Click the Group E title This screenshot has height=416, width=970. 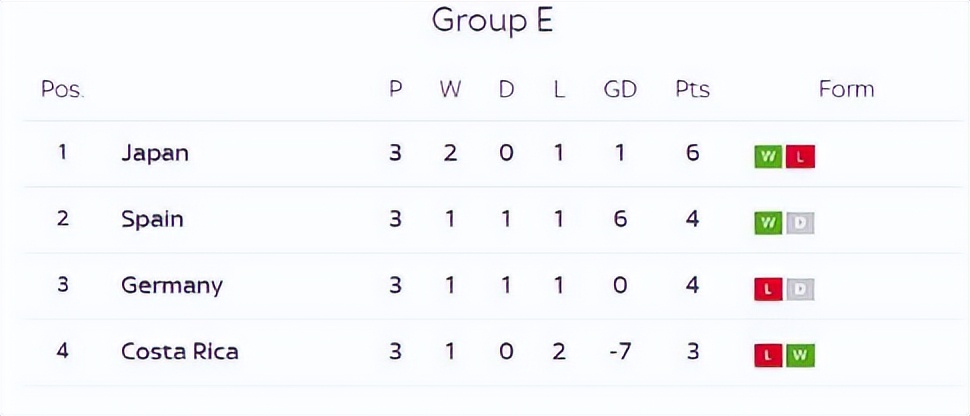tap(492, 20)
